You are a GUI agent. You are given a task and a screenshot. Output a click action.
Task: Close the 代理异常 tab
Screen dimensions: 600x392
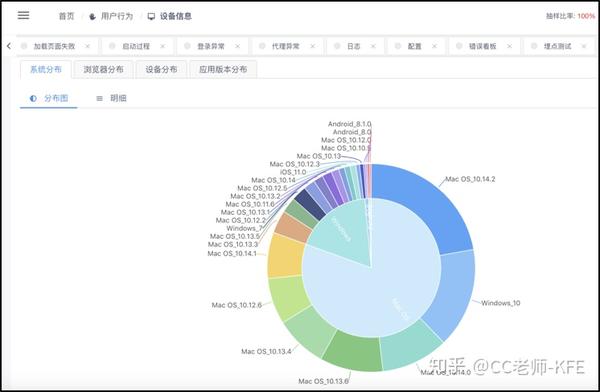(x=313, y=46)
